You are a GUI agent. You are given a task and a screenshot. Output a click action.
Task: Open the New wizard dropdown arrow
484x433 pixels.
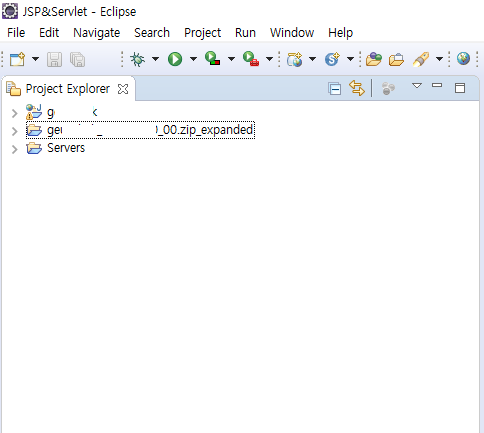(35, 59)
